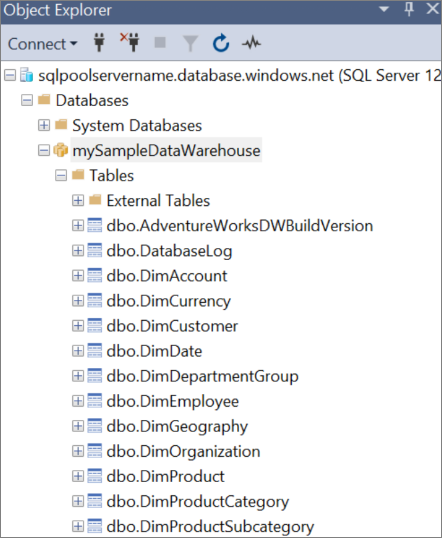
Task: Select the Tables tree label
Action: (112, 176)
